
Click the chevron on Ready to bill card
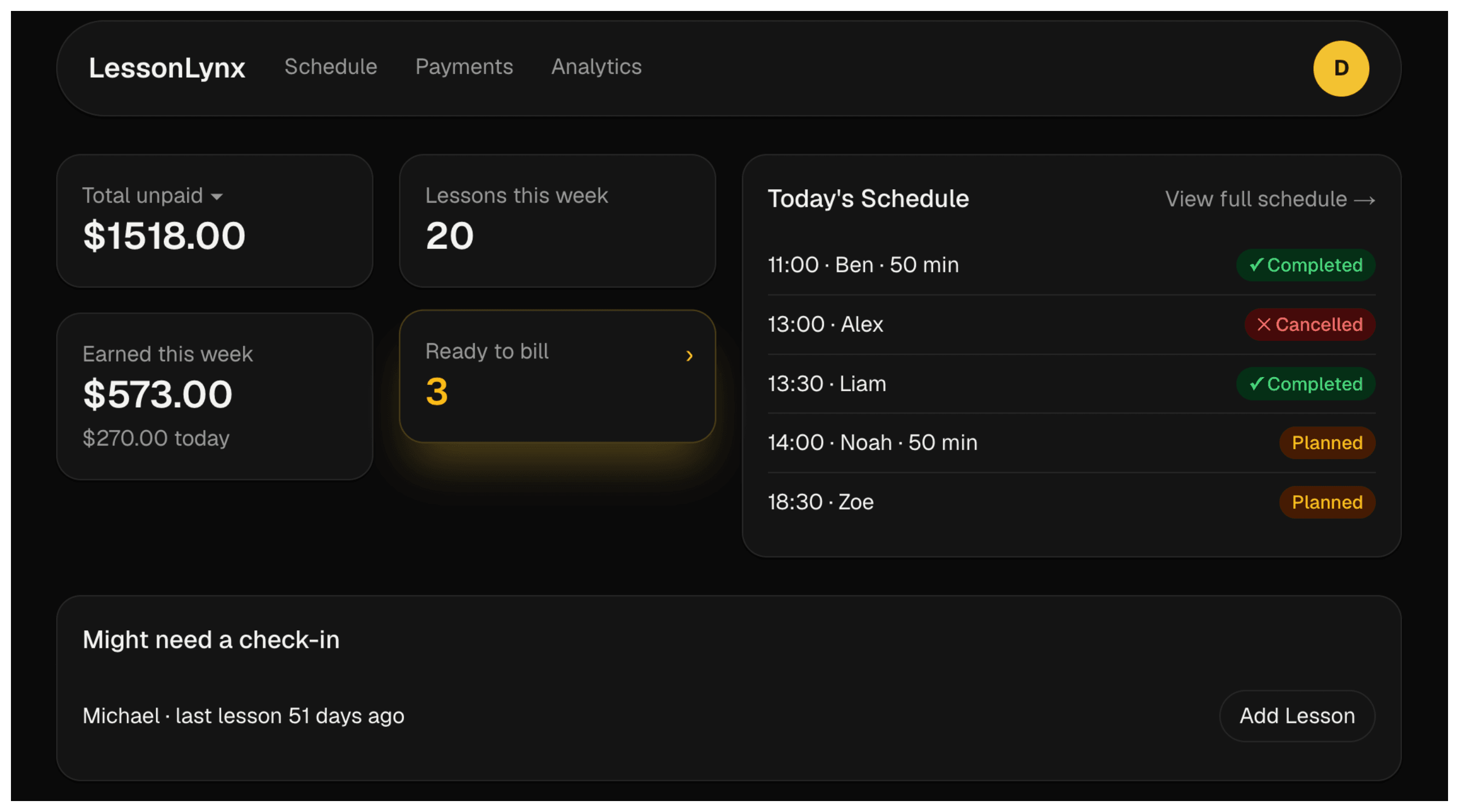click(x=689, y=356)
